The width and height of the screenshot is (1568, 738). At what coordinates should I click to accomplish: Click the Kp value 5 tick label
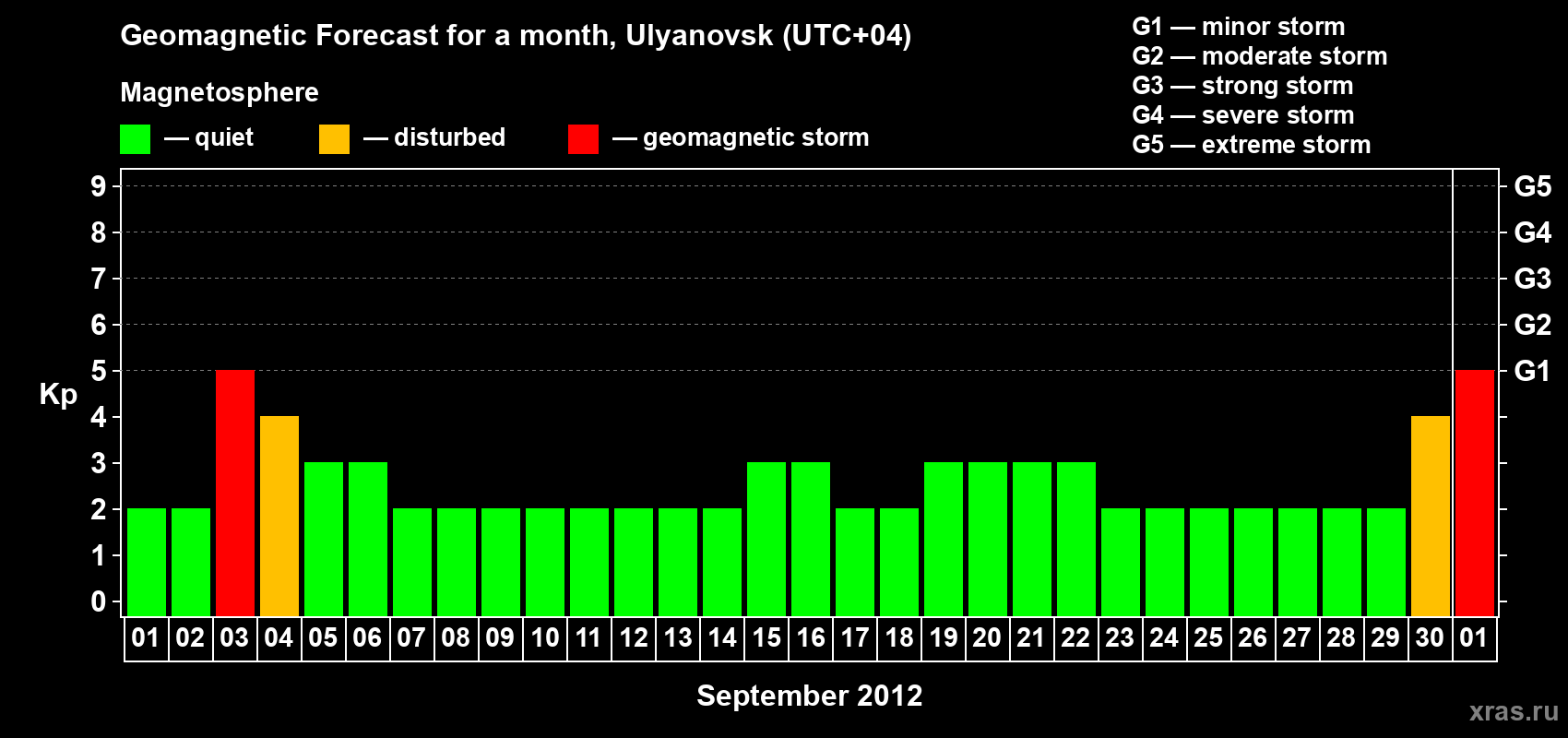pos(99,371)
